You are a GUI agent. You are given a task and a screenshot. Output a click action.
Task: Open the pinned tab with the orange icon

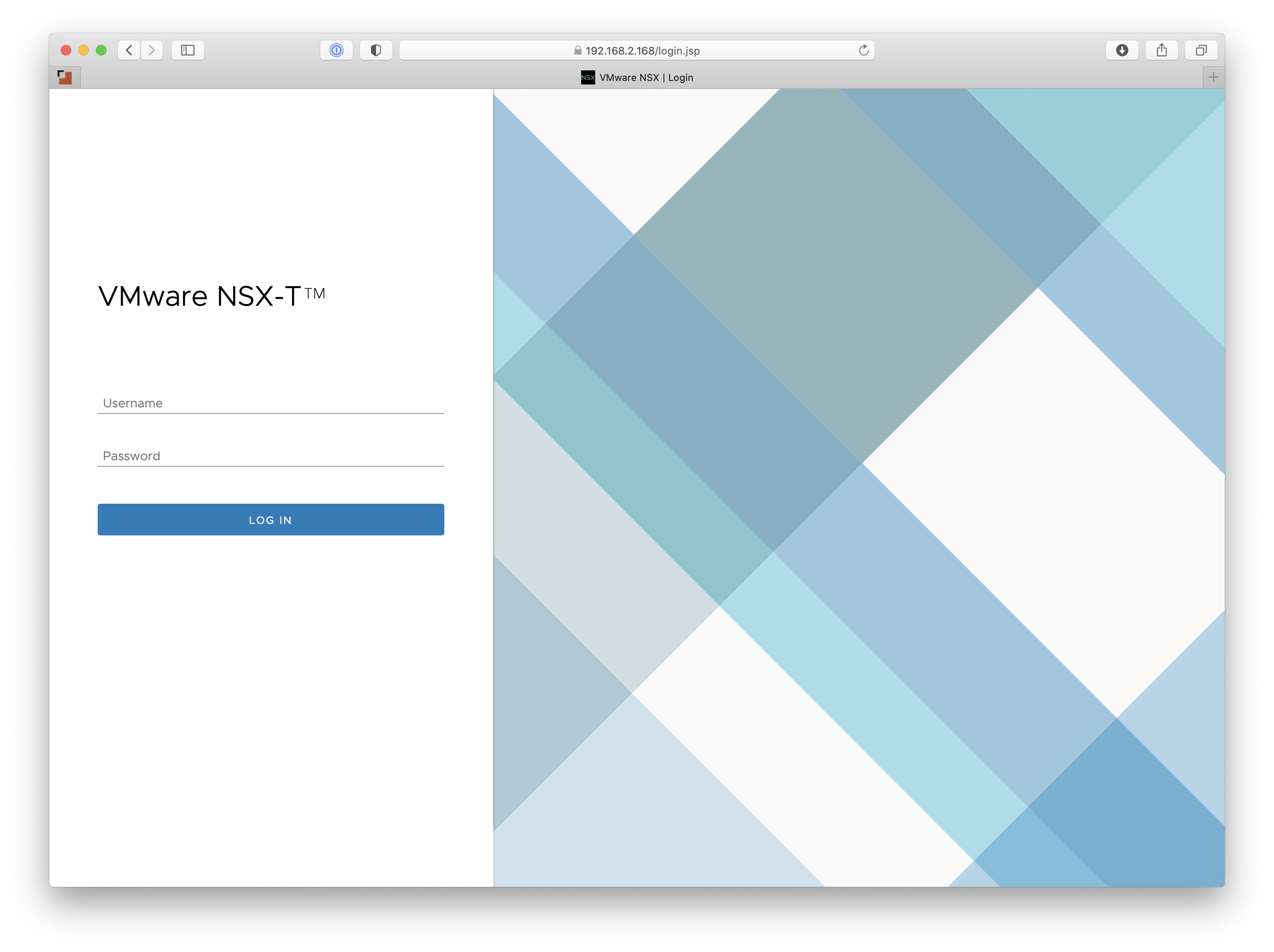[x=65, y=77]
